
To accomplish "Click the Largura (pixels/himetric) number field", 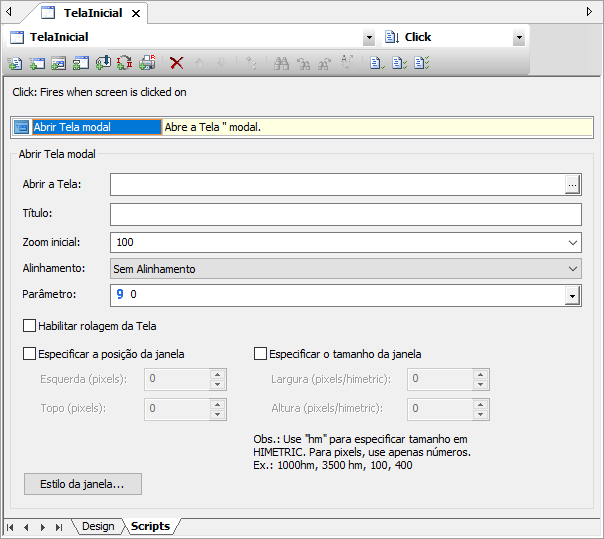I will (x=440, y=379).
